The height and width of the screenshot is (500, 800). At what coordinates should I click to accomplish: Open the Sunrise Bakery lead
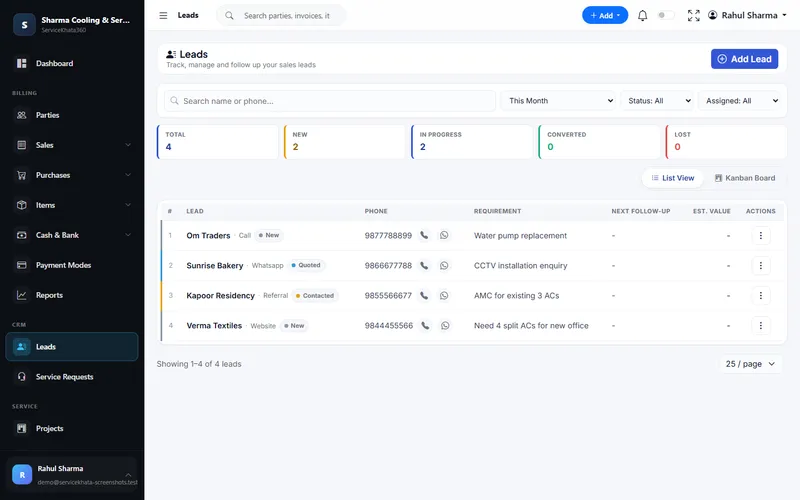[215, 265]
